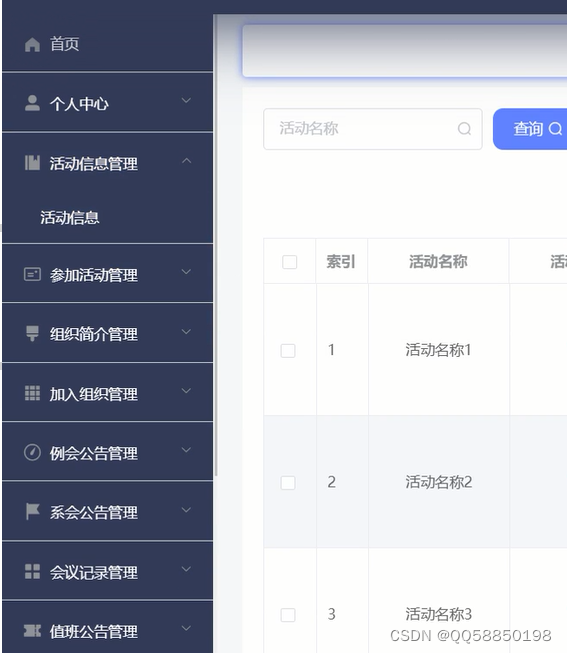
Task: Expand 加入组织管理 chevron arrow
Action: tap(186, 391)
